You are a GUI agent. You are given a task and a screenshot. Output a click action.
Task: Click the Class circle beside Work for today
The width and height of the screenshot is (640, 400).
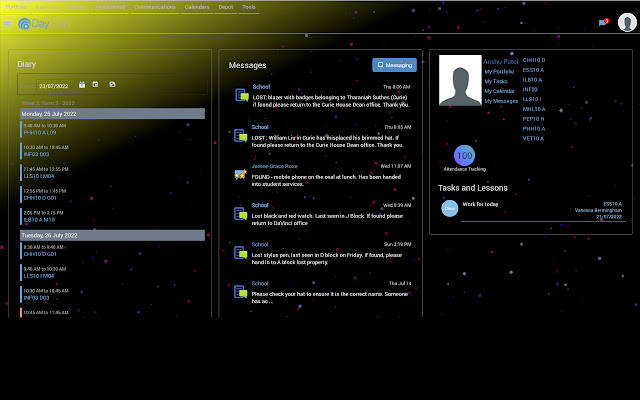(450, 208)
